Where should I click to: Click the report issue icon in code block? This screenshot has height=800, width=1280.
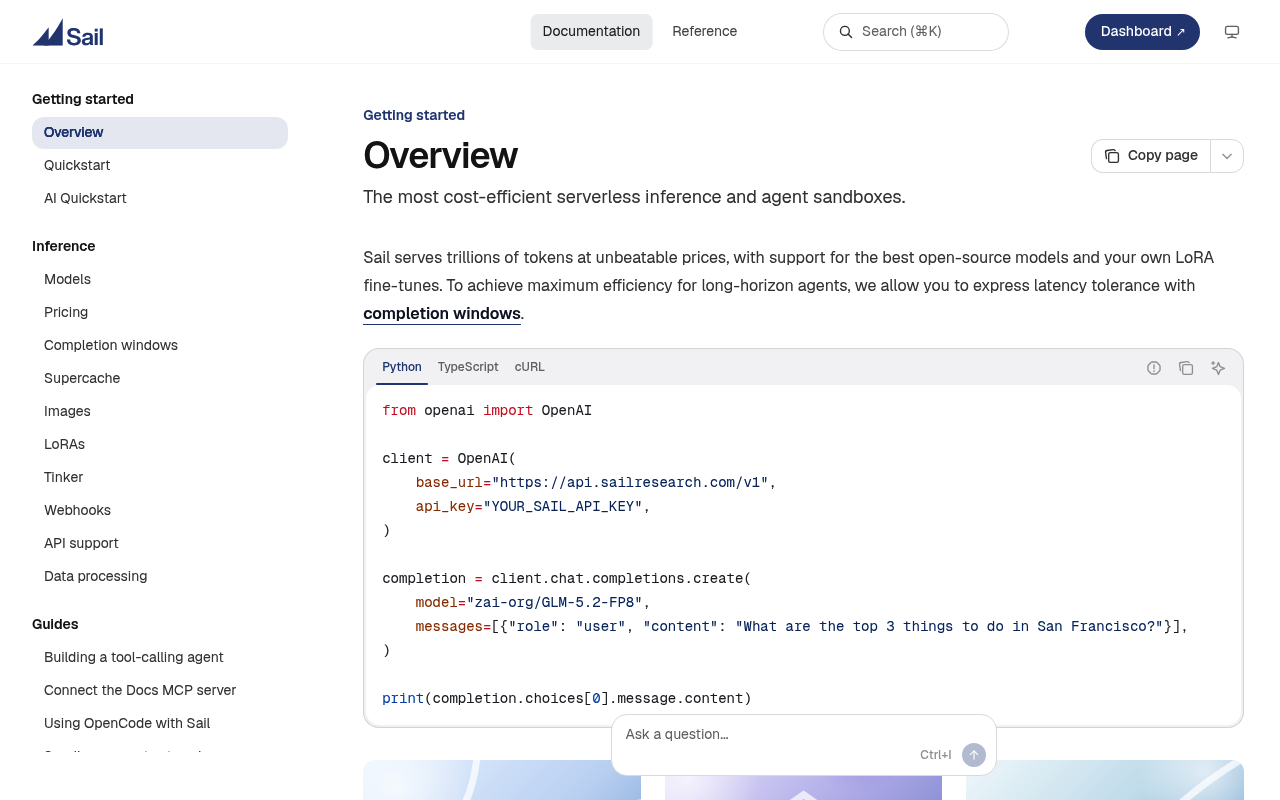point(1154,368)
